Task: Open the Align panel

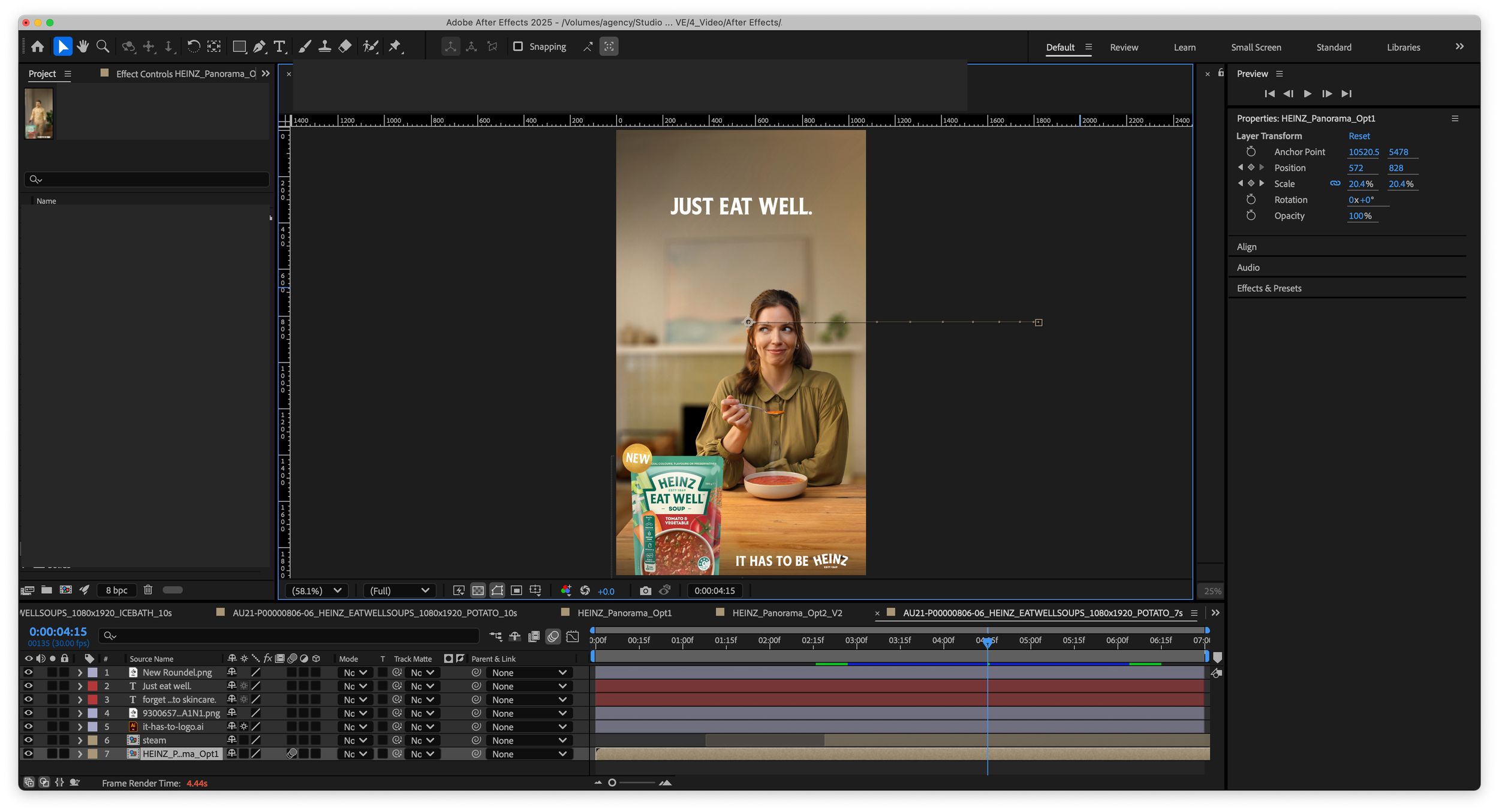Action: pyautogui.click(x=1246, y=247)
